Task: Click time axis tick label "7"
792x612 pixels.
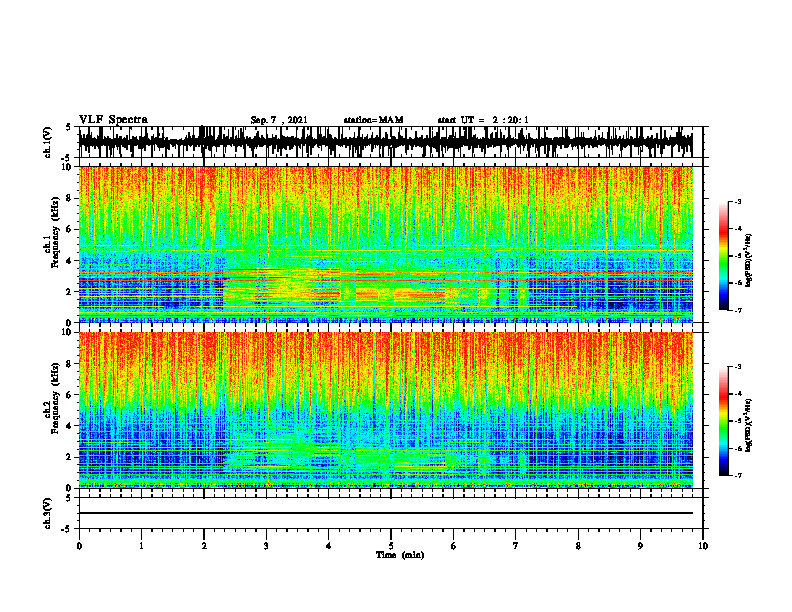Action: (x=516, y=546)
